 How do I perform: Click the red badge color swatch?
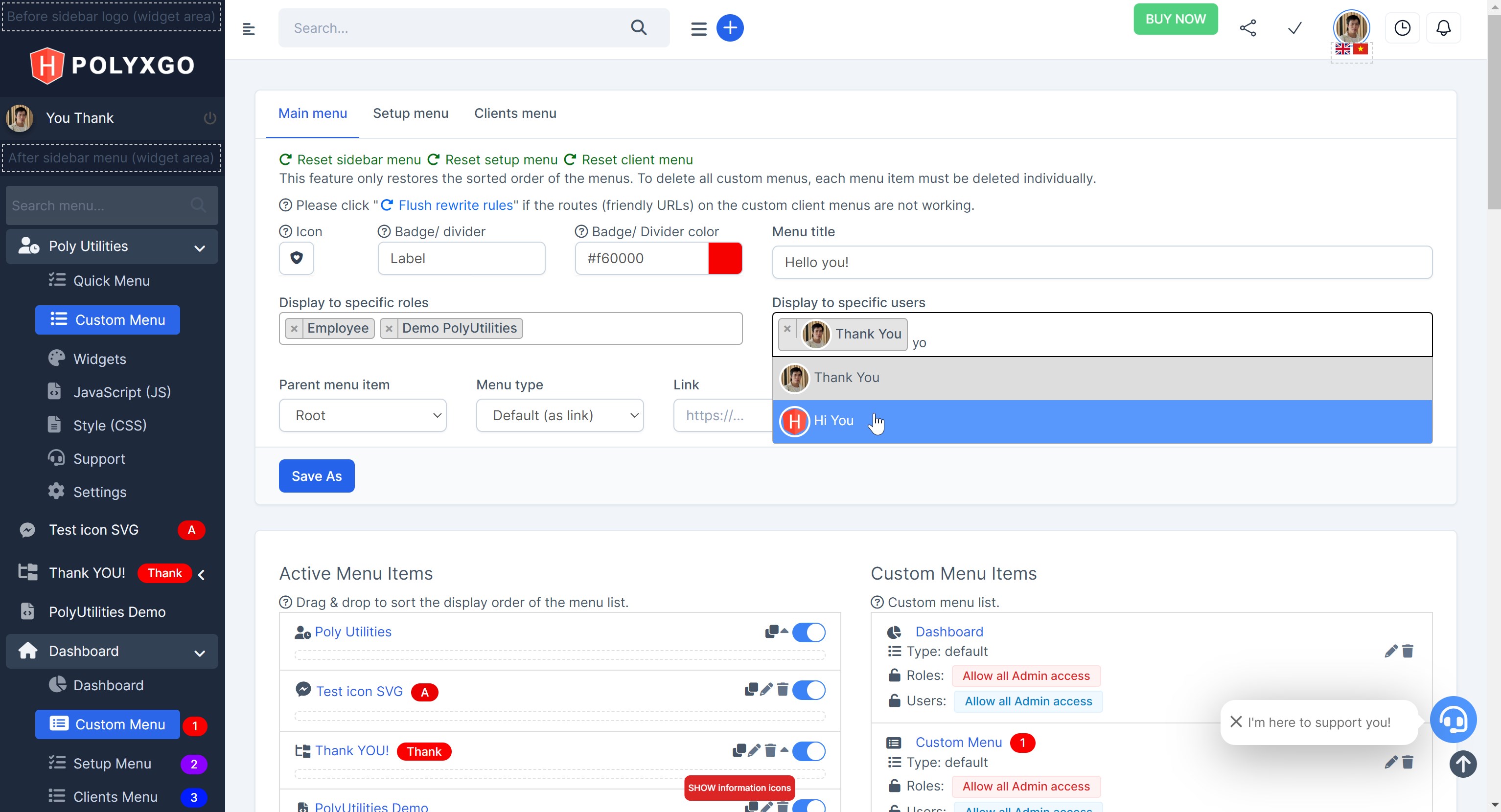(725, 258)
